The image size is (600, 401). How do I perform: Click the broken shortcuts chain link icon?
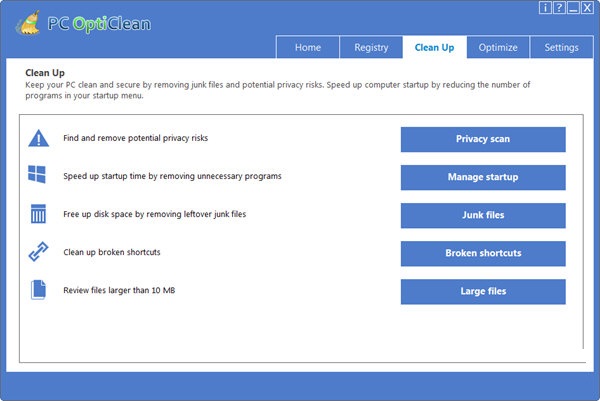click(38, 252)
